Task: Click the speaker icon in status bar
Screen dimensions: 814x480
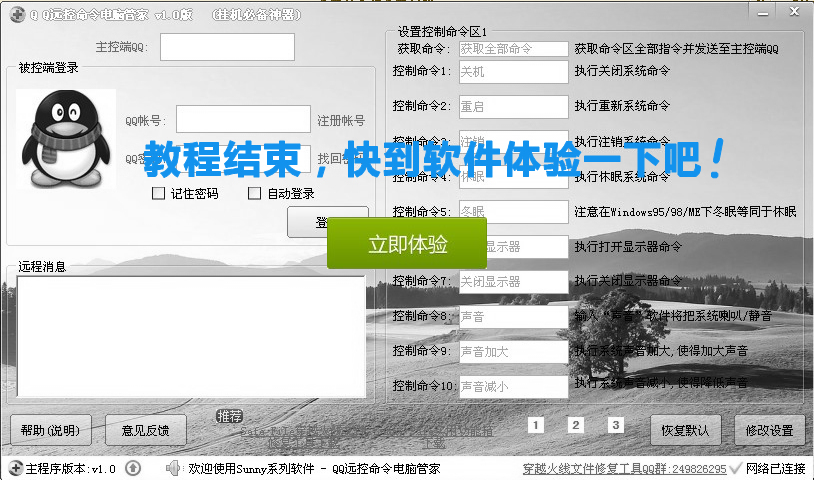Action: tap(172, 468)
